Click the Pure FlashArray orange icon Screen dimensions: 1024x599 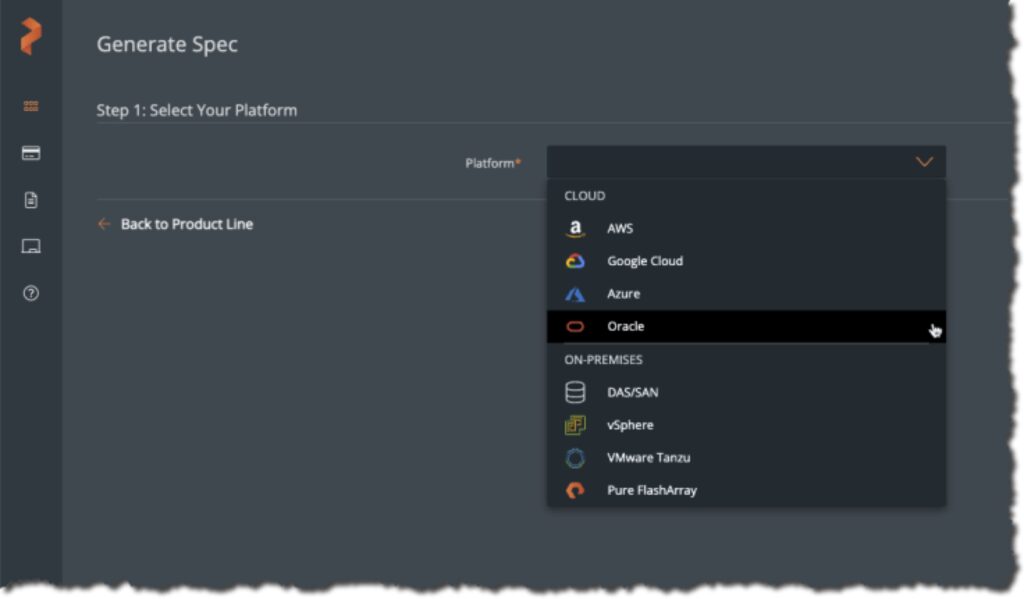click(575, 490)
